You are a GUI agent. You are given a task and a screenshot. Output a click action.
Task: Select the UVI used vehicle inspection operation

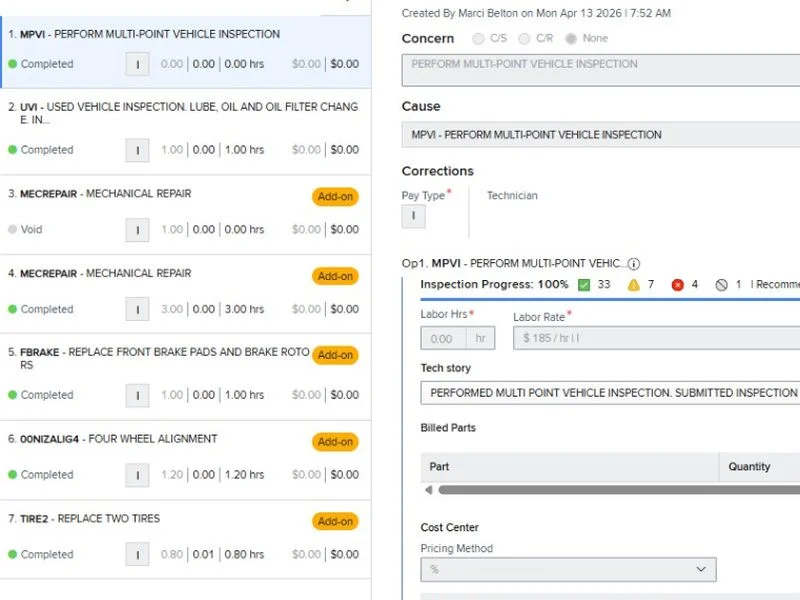coord(185,113)
